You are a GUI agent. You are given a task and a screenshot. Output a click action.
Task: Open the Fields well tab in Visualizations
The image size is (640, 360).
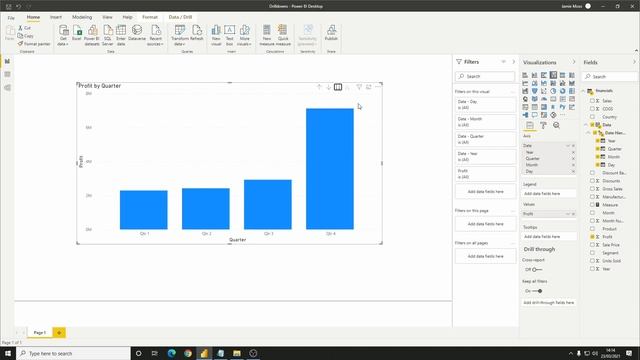point(530,125)
